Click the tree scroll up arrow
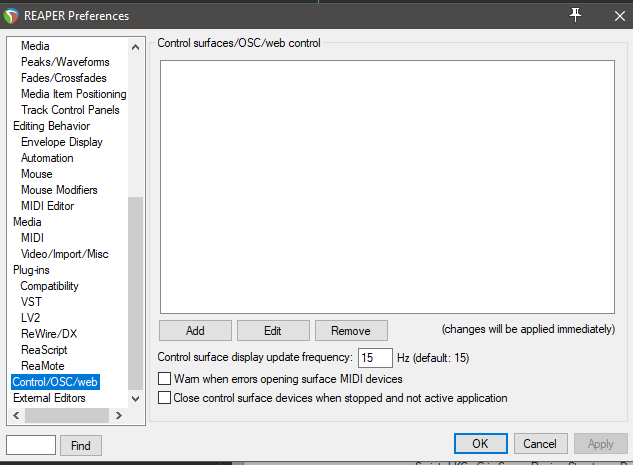 click(x=136, y=47)
